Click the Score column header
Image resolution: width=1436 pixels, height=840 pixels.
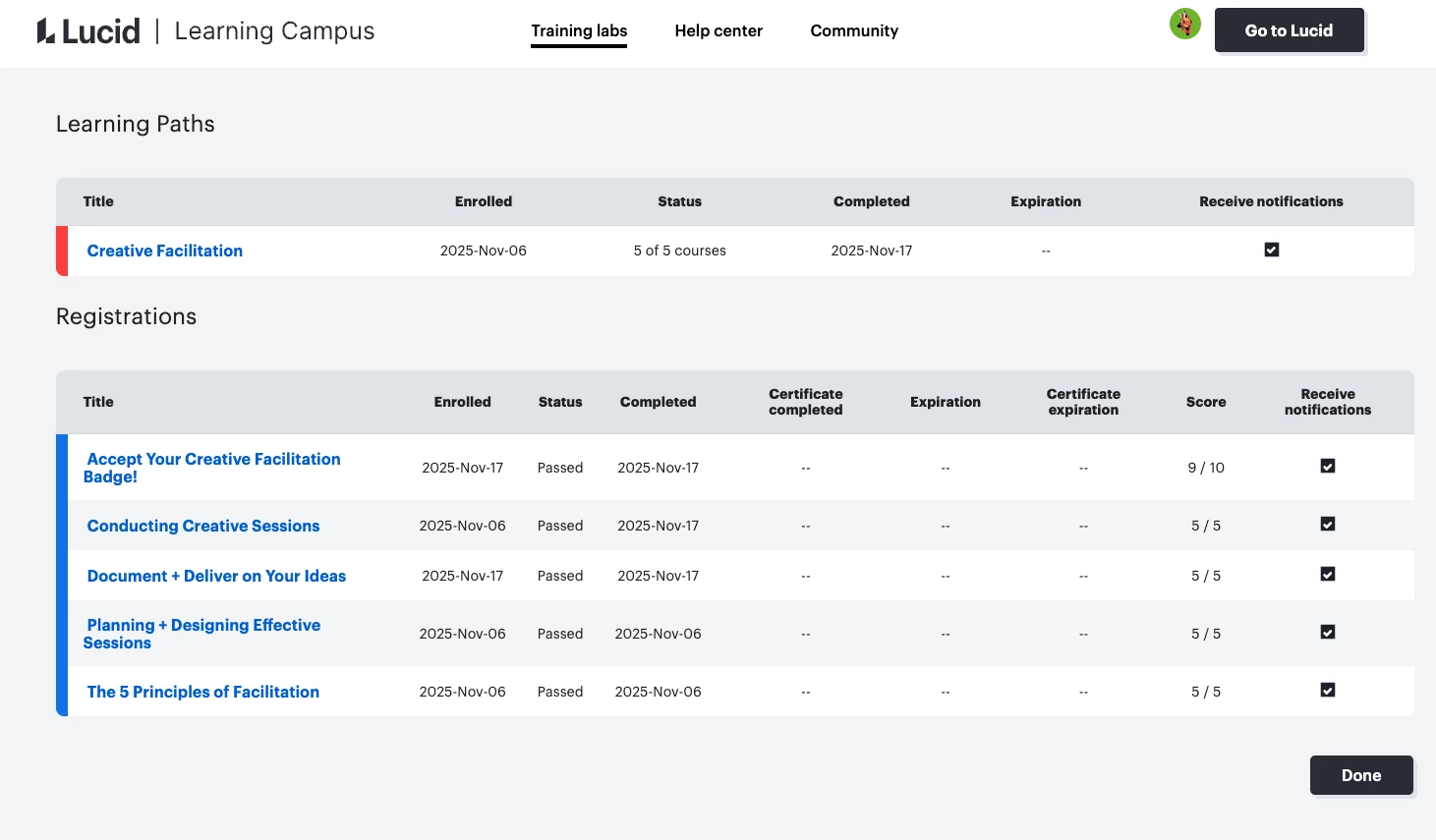pyautogui.click(x=1206, y=402)
